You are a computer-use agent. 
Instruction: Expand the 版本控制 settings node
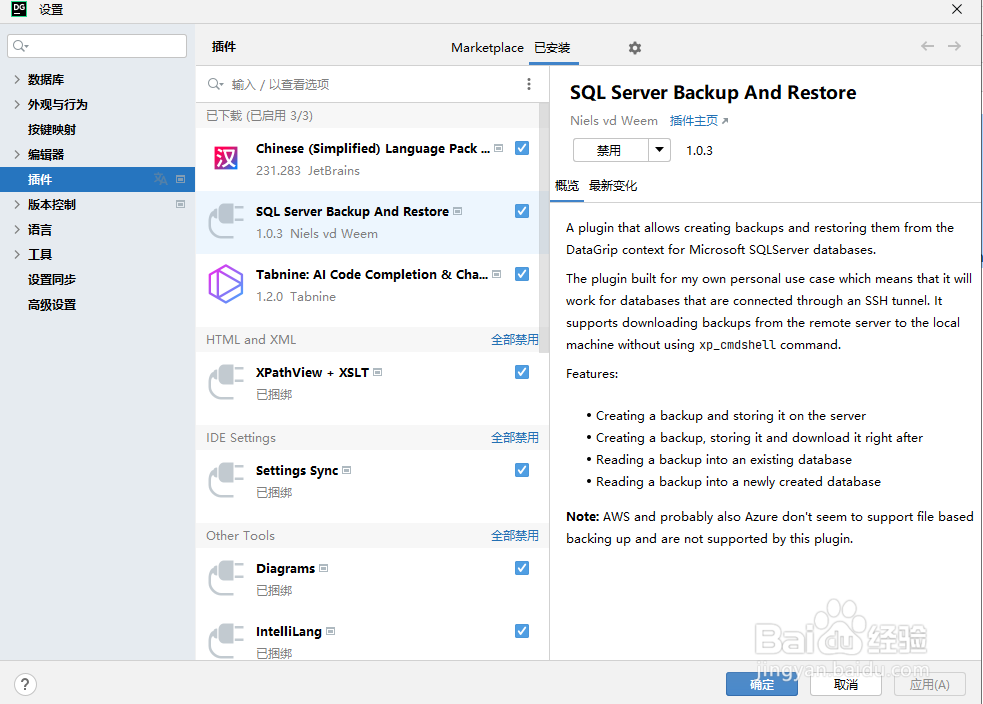click(x=17, y=204)
